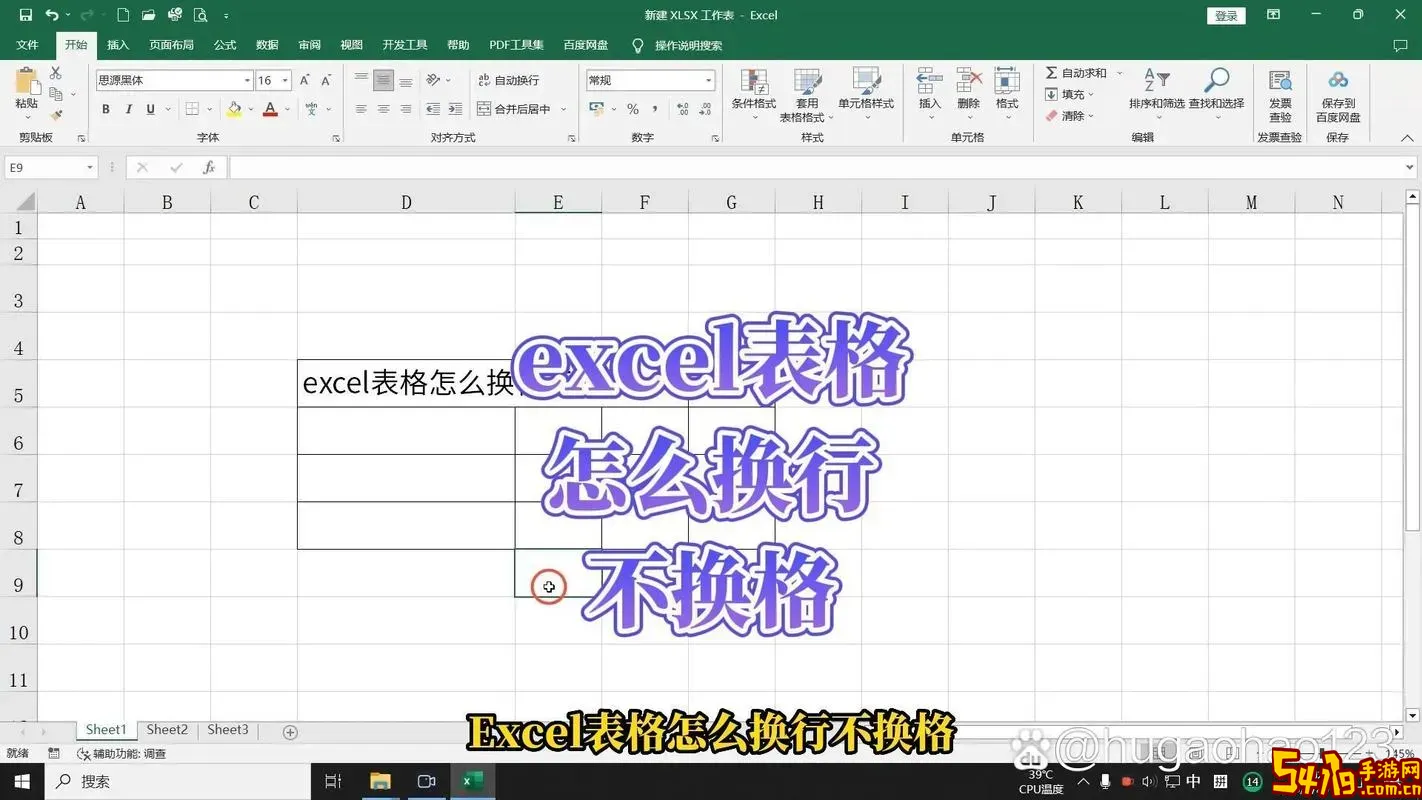
Task: Toggle underline formatting
Action: pyautogui.click(x=151, y=109)
